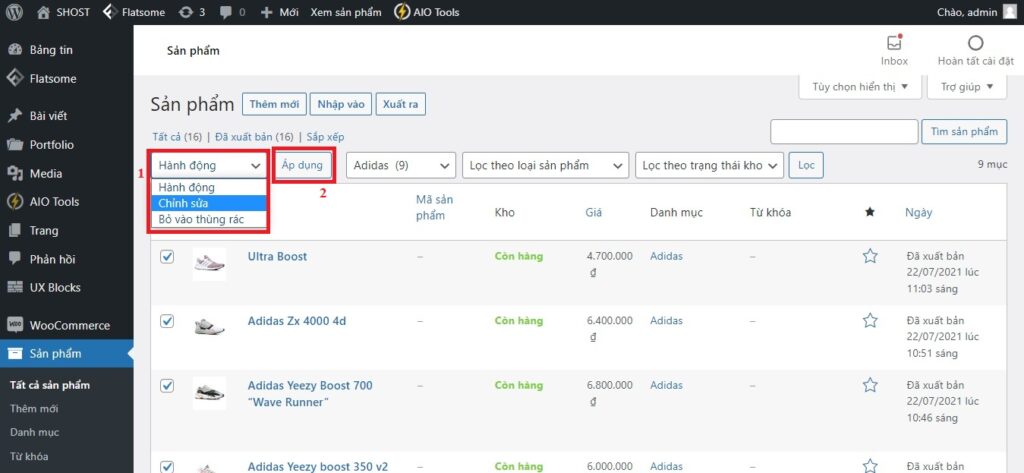The image size is (1024, 473).
Task: Toggle checkbox for Adidas Yeezy Boost 700
Action: click(x=167, y=385)
